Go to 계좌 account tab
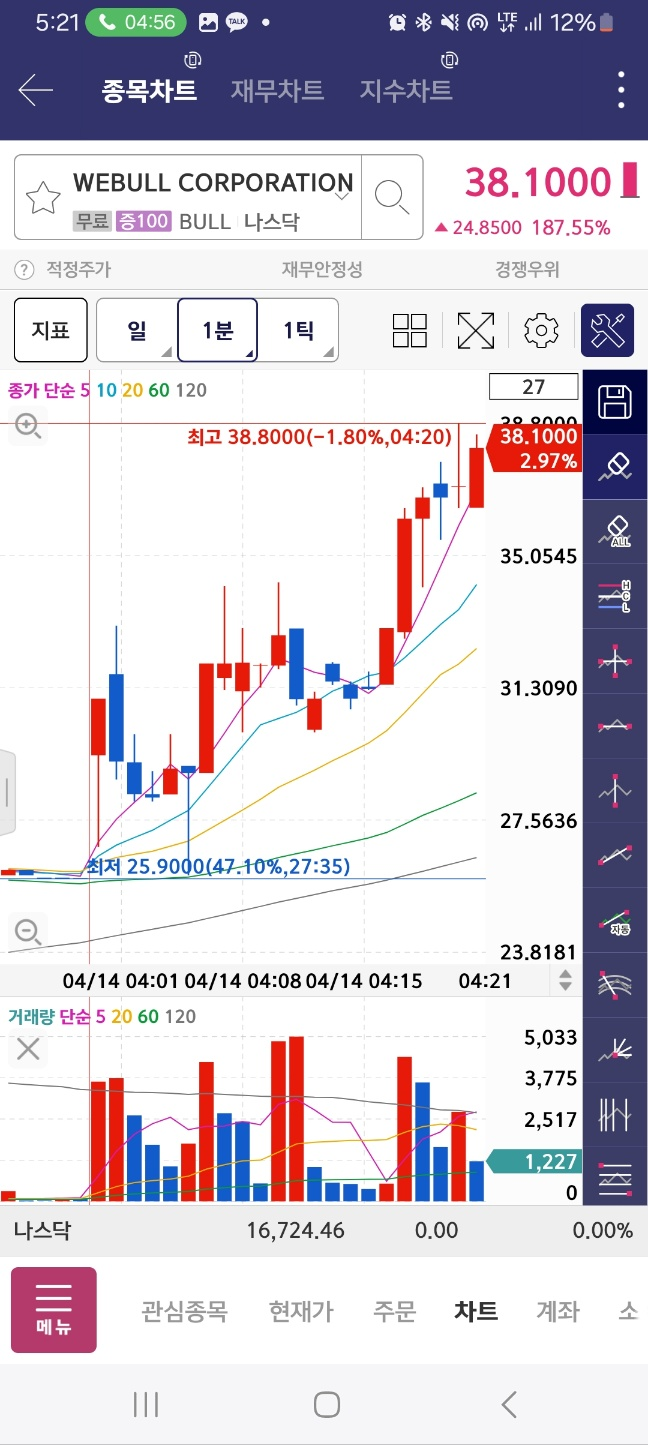The image size is (648, 1445). click(x=557, y=1311)
